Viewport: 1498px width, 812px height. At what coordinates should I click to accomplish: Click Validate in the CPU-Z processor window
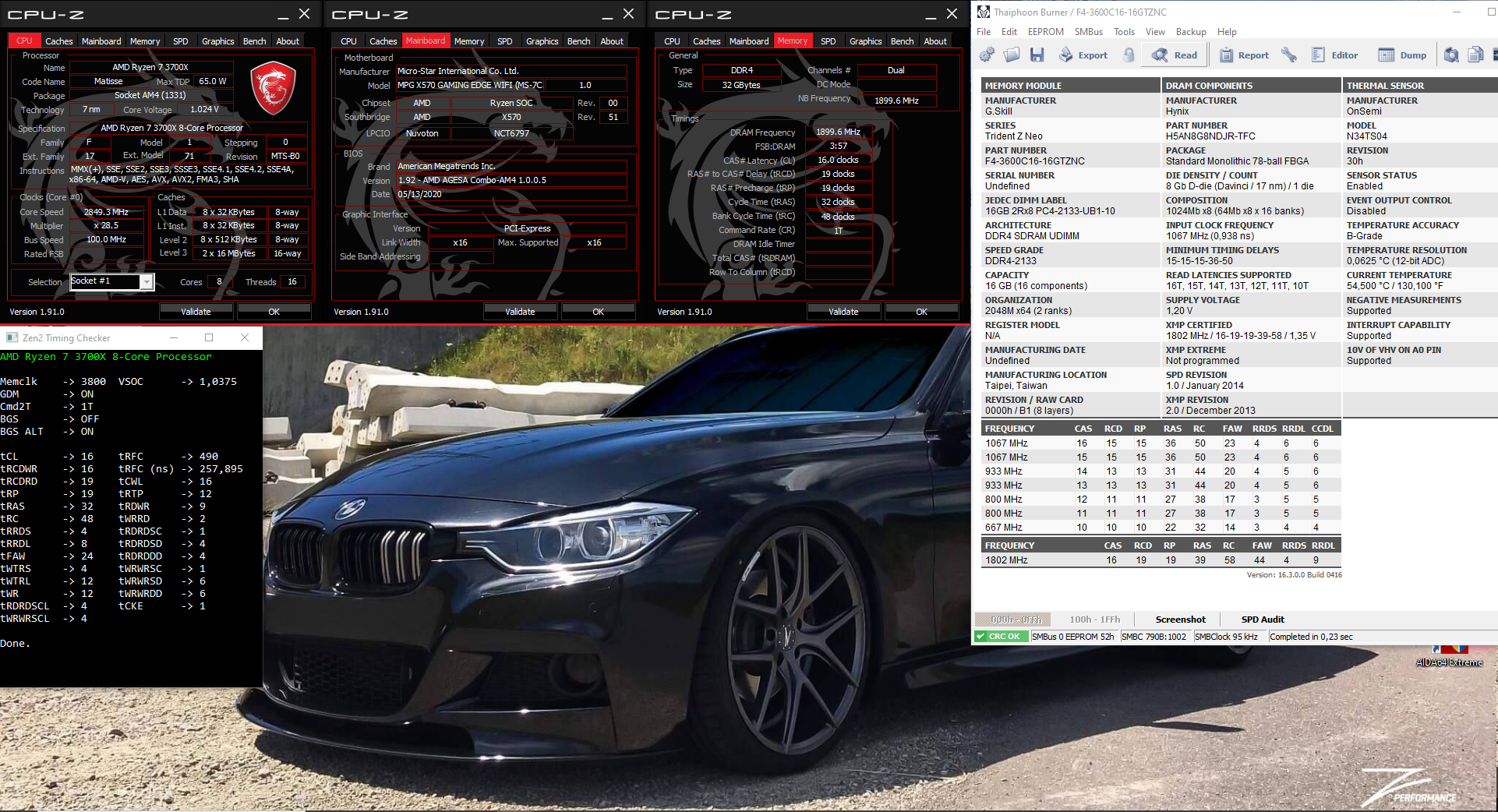(196, 312)
